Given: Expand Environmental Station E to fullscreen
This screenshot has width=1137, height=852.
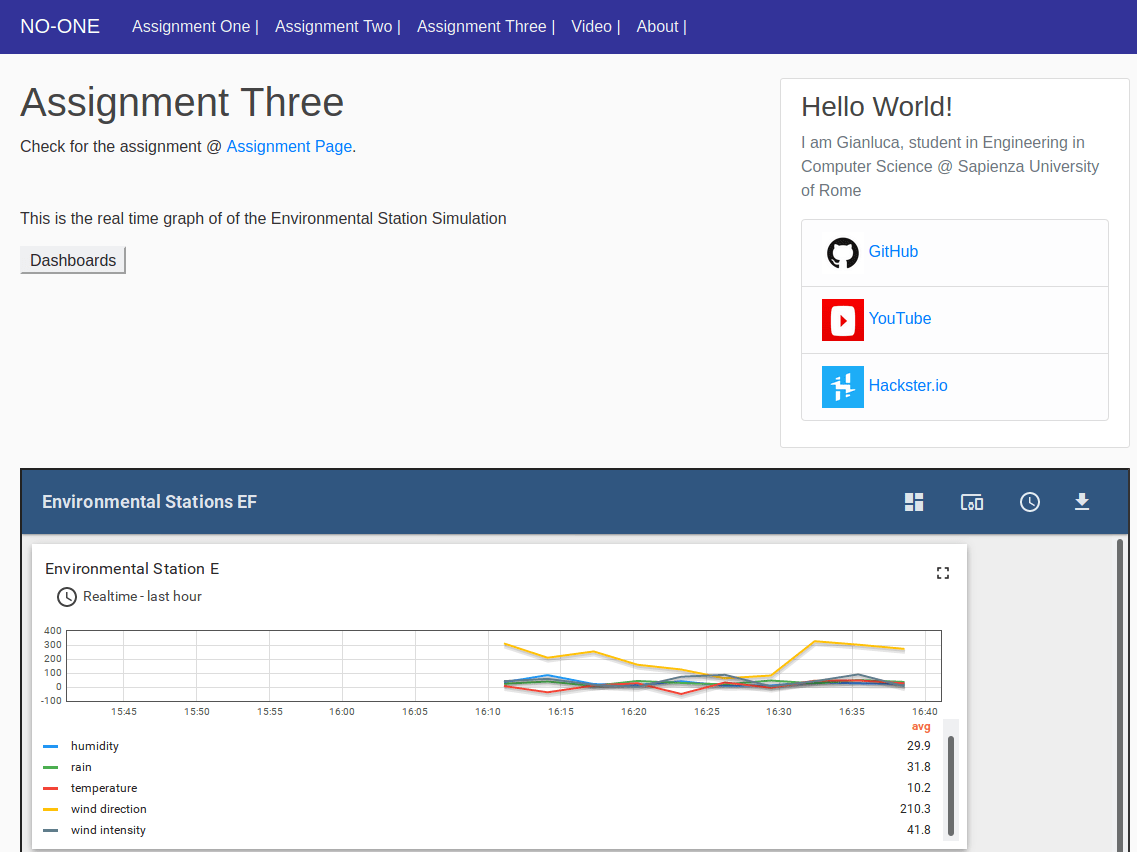Looking at the screenshot, I should [x=942, y=572].
